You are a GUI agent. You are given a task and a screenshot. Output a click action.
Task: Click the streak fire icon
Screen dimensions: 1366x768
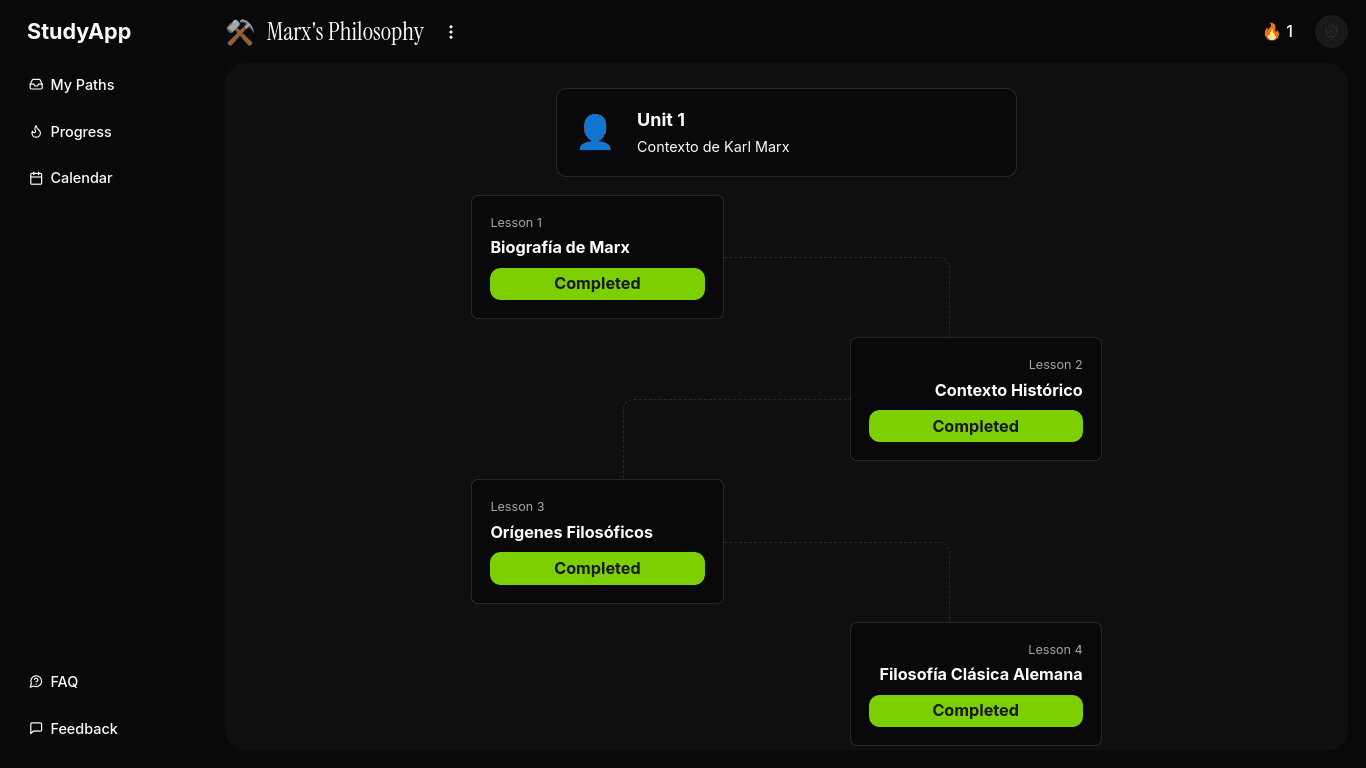click(x=1271, y=32)
